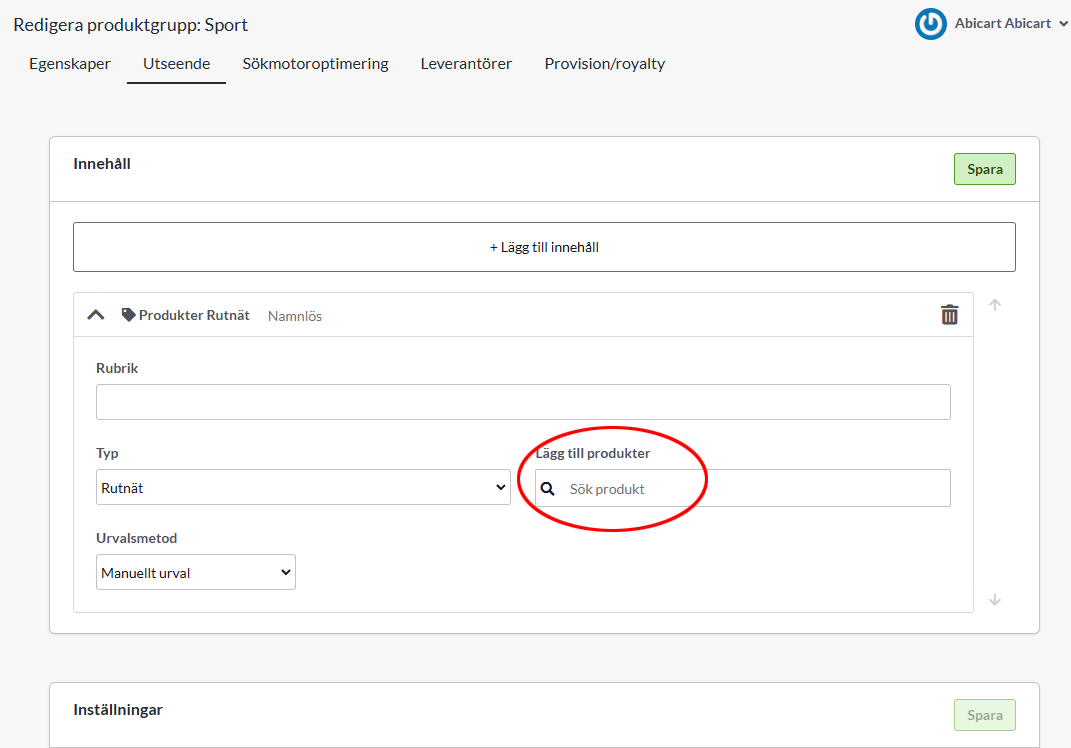Focus the Rubrik text field
This screenshot has height=748, width=1071.
click(x=523, y=402)
